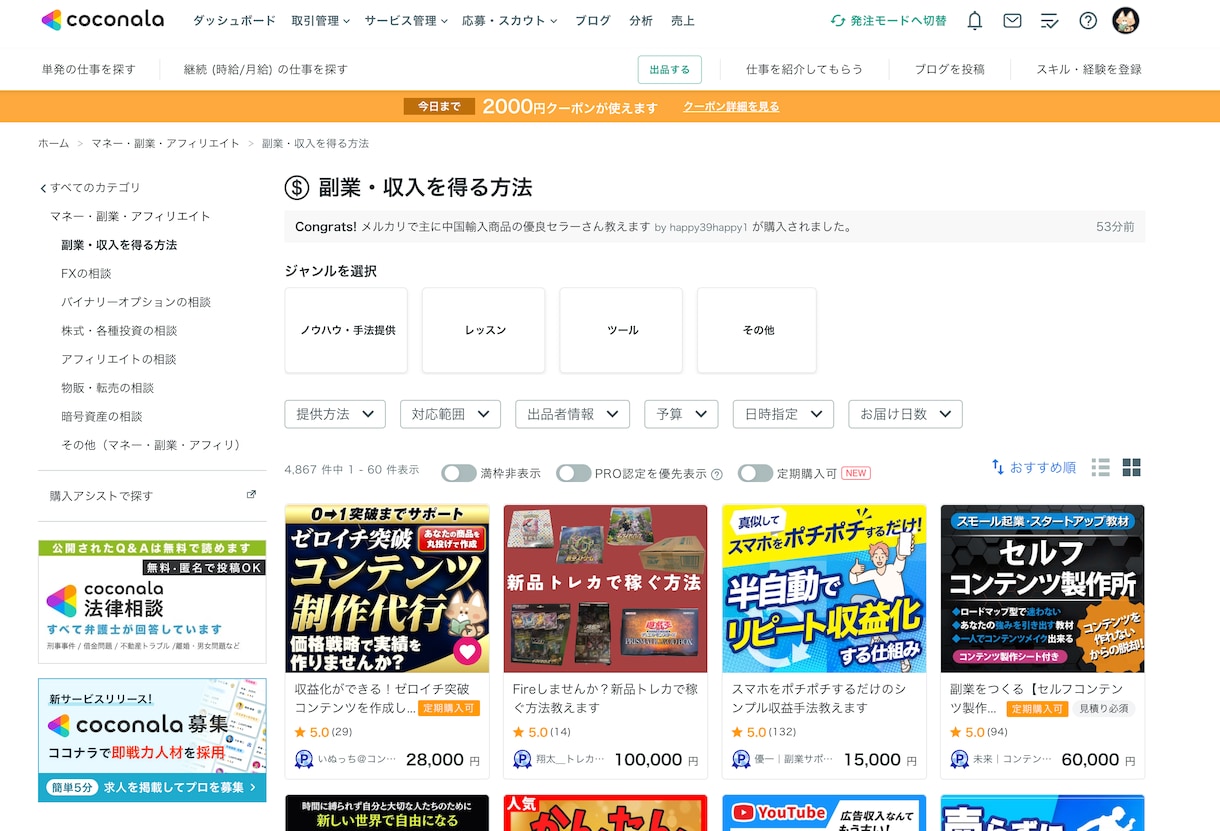Expand the 応募・スカウト menu
1220x831 pixels.
click(x=510, y=20)
